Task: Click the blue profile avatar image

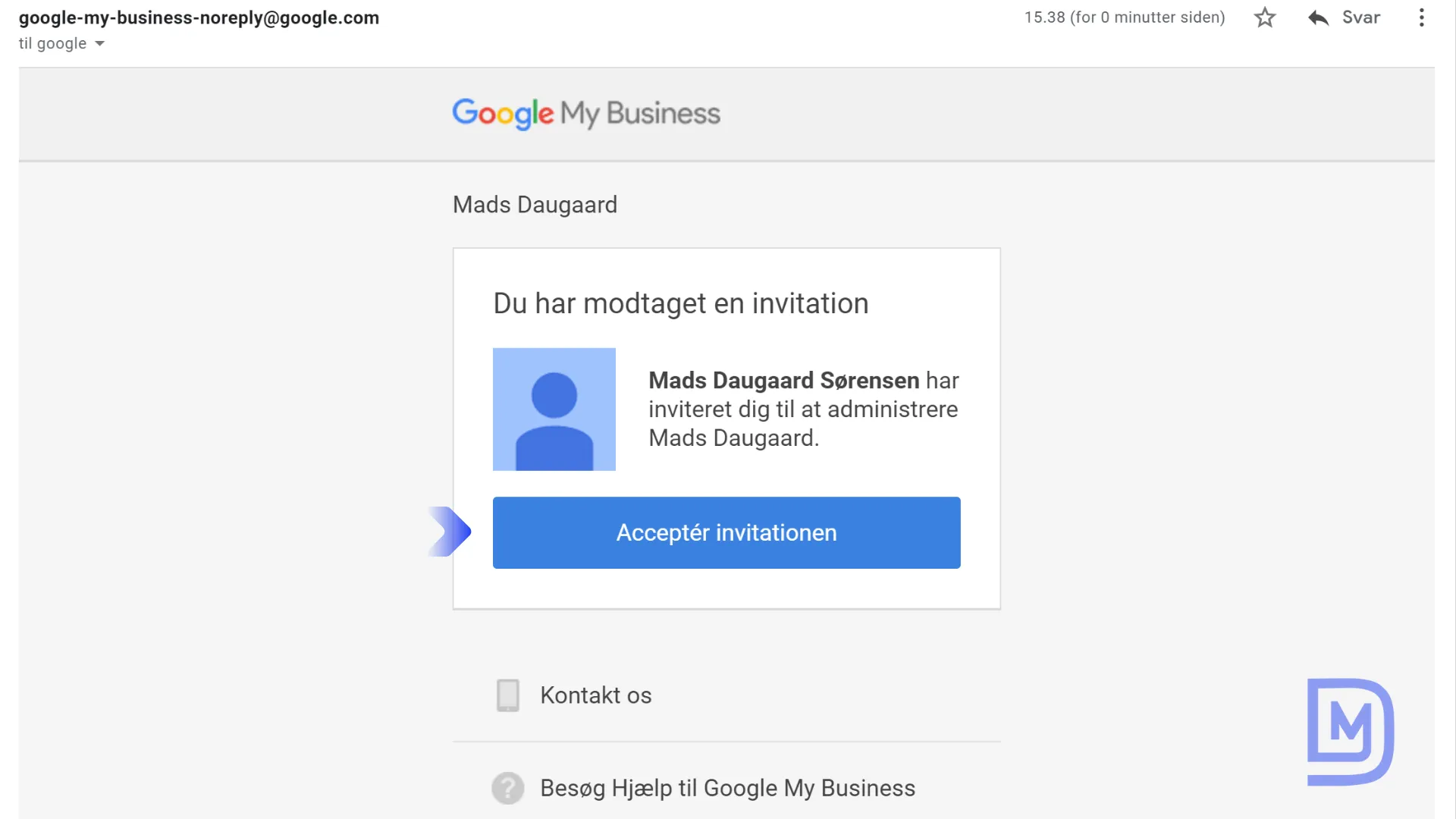Action: pos(554,409)
